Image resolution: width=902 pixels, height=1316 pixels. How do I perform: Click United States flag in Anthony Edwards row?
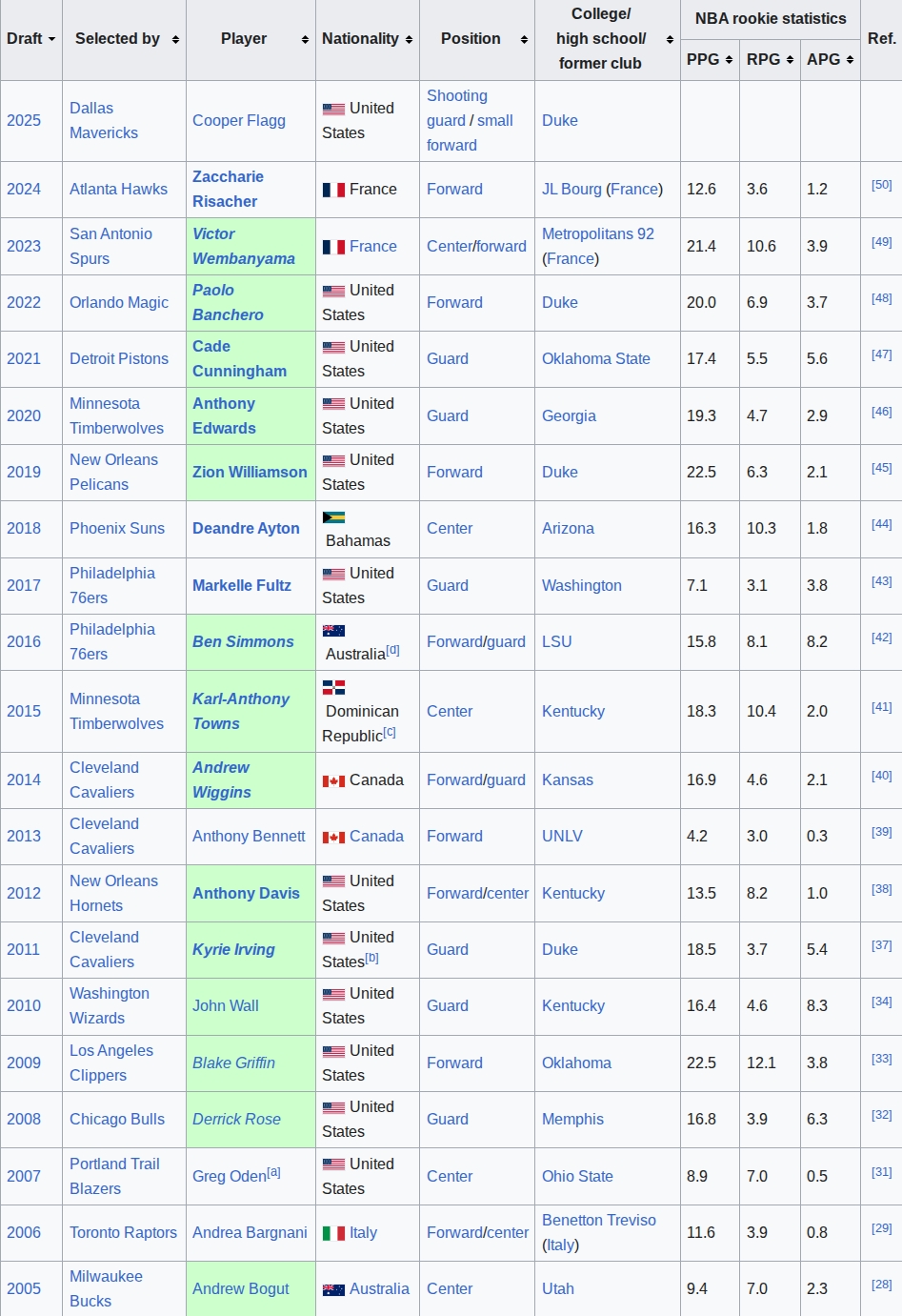333,404
